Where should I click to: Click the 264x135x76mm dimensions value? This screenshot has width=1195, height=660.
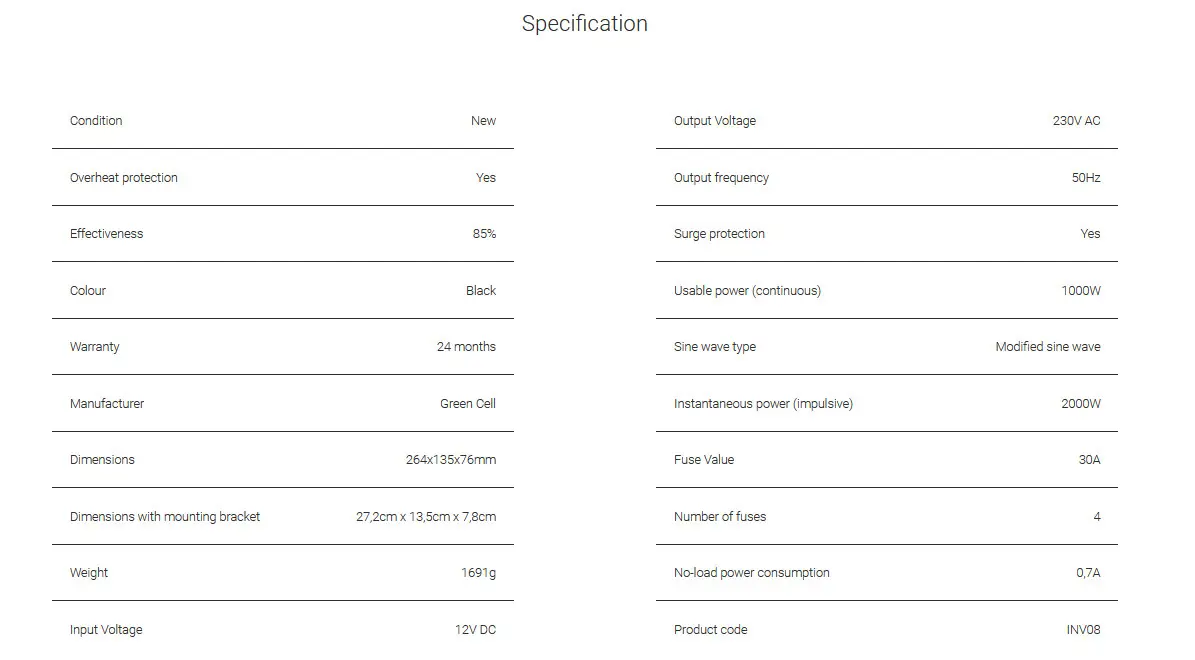[451, 460]
